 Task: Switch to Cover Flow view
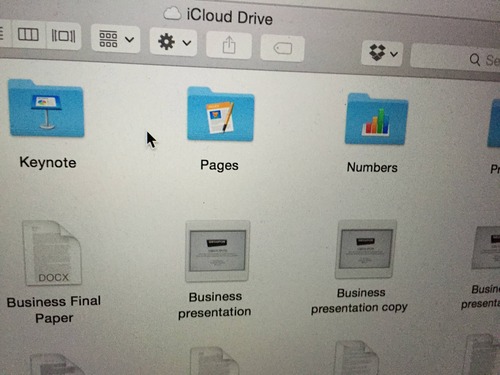pyautogui.click(x=63, y=36)
